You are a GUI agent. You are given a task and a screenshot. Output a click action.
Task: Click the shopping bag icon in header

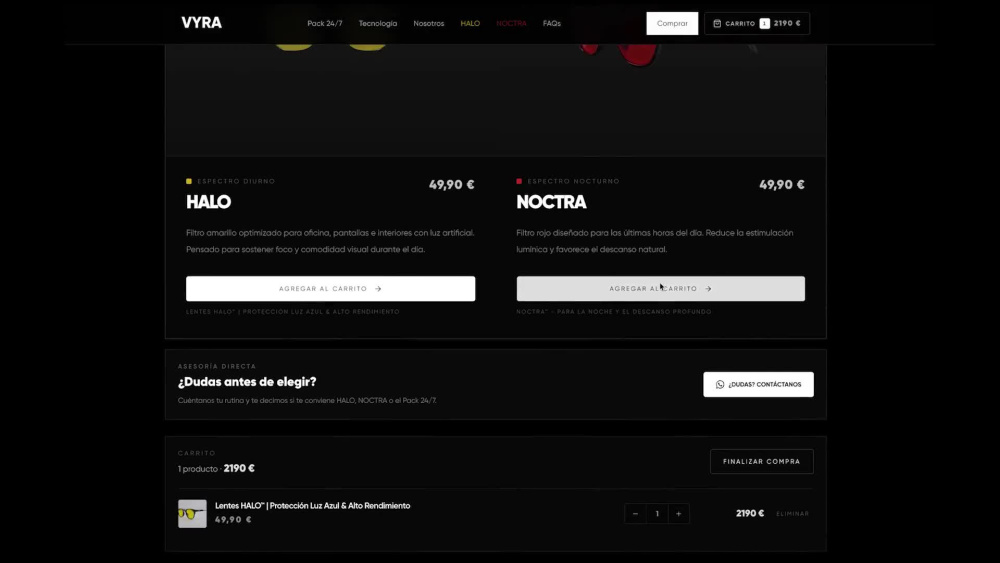coord(717,24)
